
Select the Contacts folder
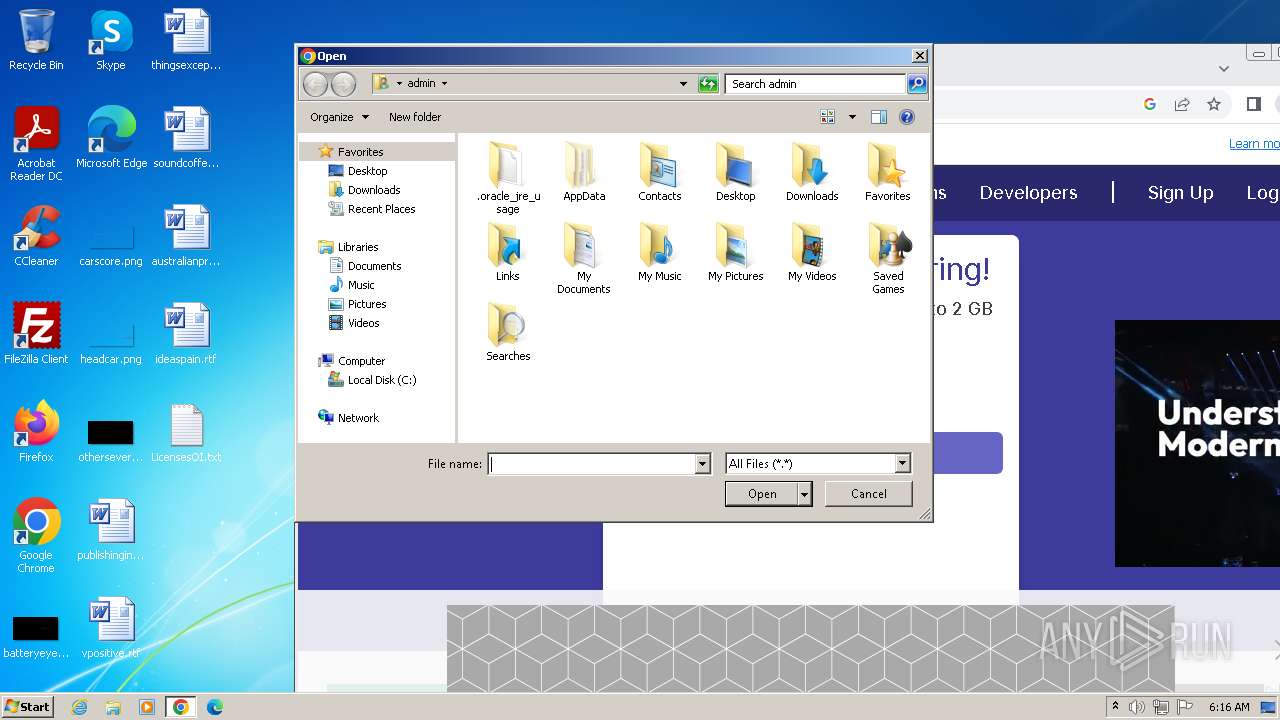click(660, 172)
